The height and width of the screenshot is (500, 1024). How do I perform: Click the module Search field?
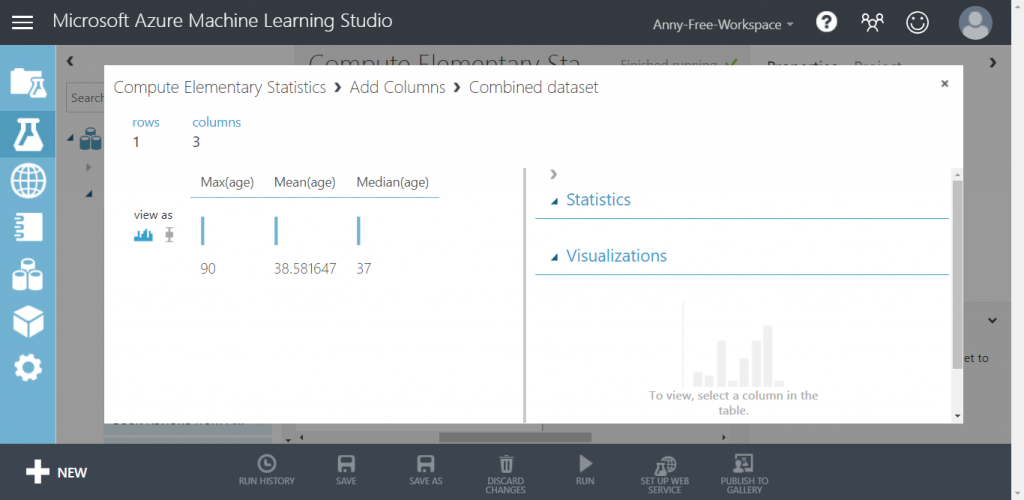click(x=86, y=98)
